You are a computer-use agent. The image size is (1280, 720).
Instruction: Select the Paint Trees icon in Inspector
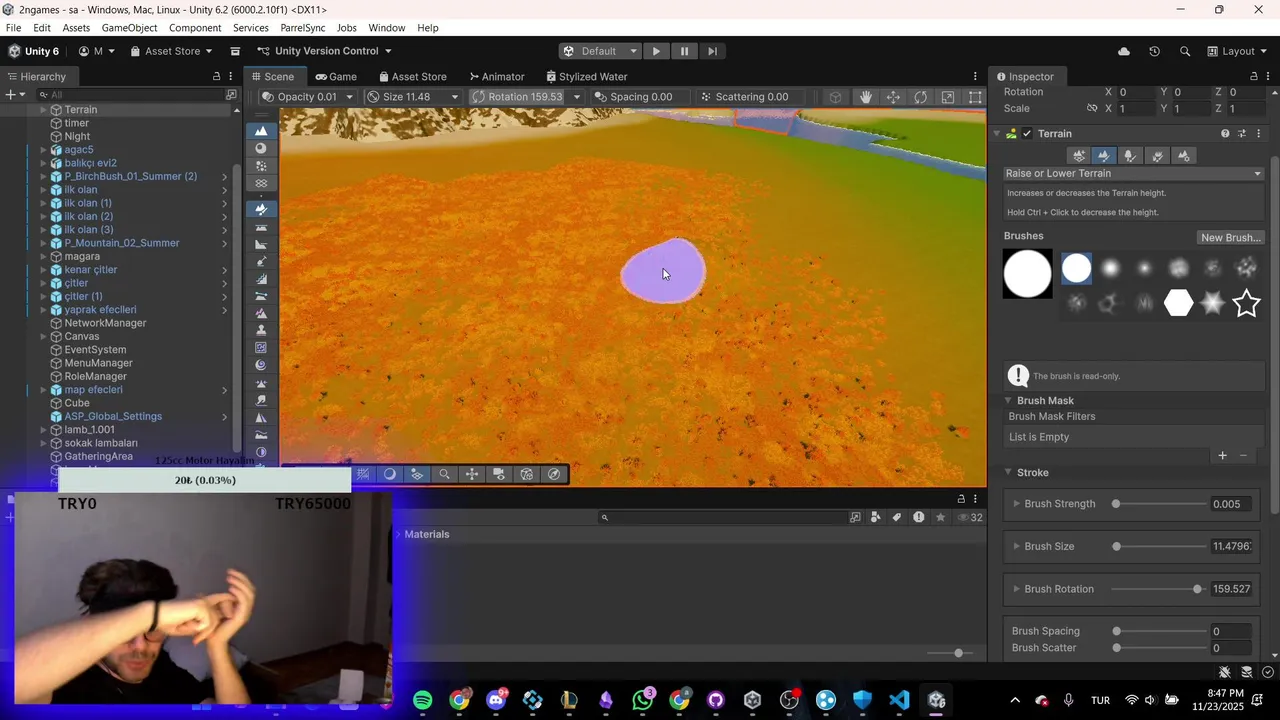point(1130,156)
